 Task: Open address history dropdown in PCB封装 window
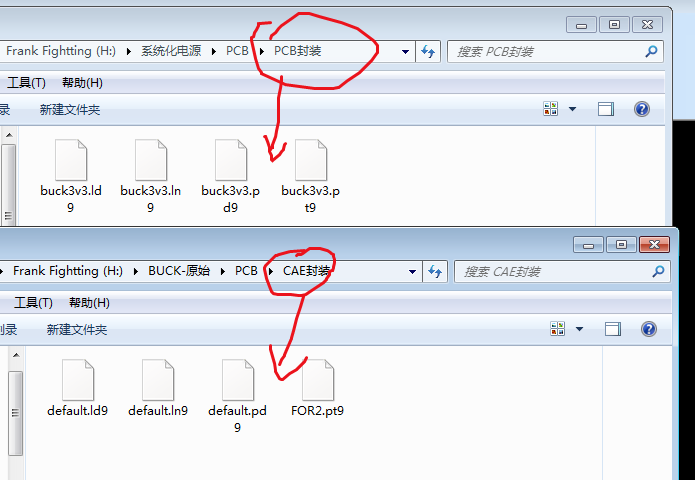(x=405, y=51)
